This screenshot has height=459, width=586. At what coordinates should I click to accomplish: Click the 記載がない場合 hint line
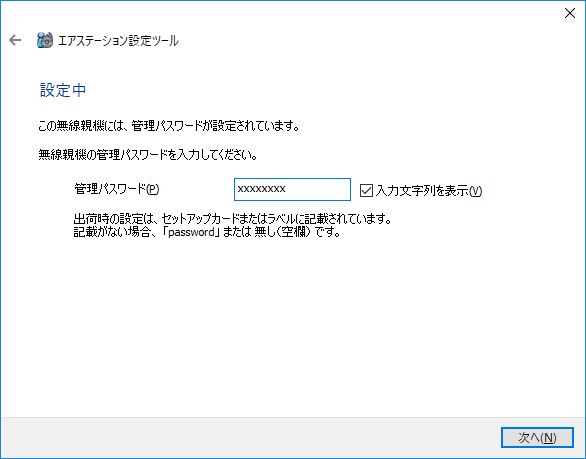click(x=207, y=232)
